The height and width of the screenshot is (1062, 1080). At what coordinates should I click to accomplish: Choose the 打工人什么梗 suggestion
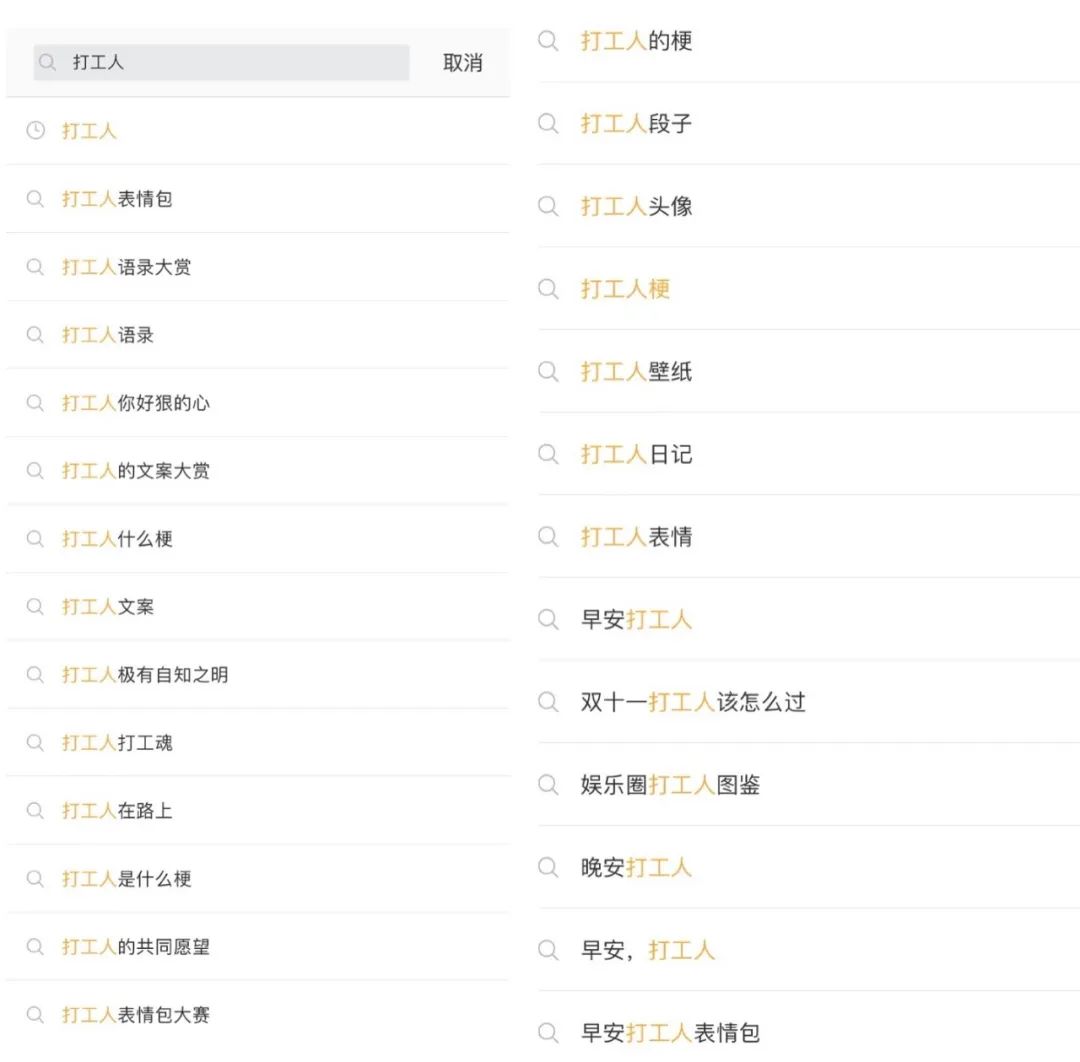(x=117, y=539)
